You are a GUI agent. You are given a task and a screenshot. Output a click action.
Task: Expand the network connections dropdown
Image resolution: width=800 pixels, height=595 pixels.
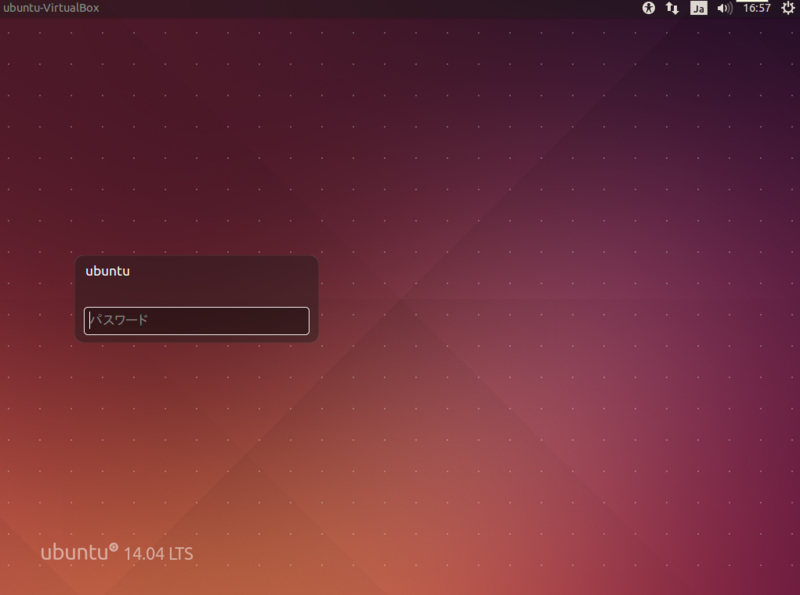(672, 10)
